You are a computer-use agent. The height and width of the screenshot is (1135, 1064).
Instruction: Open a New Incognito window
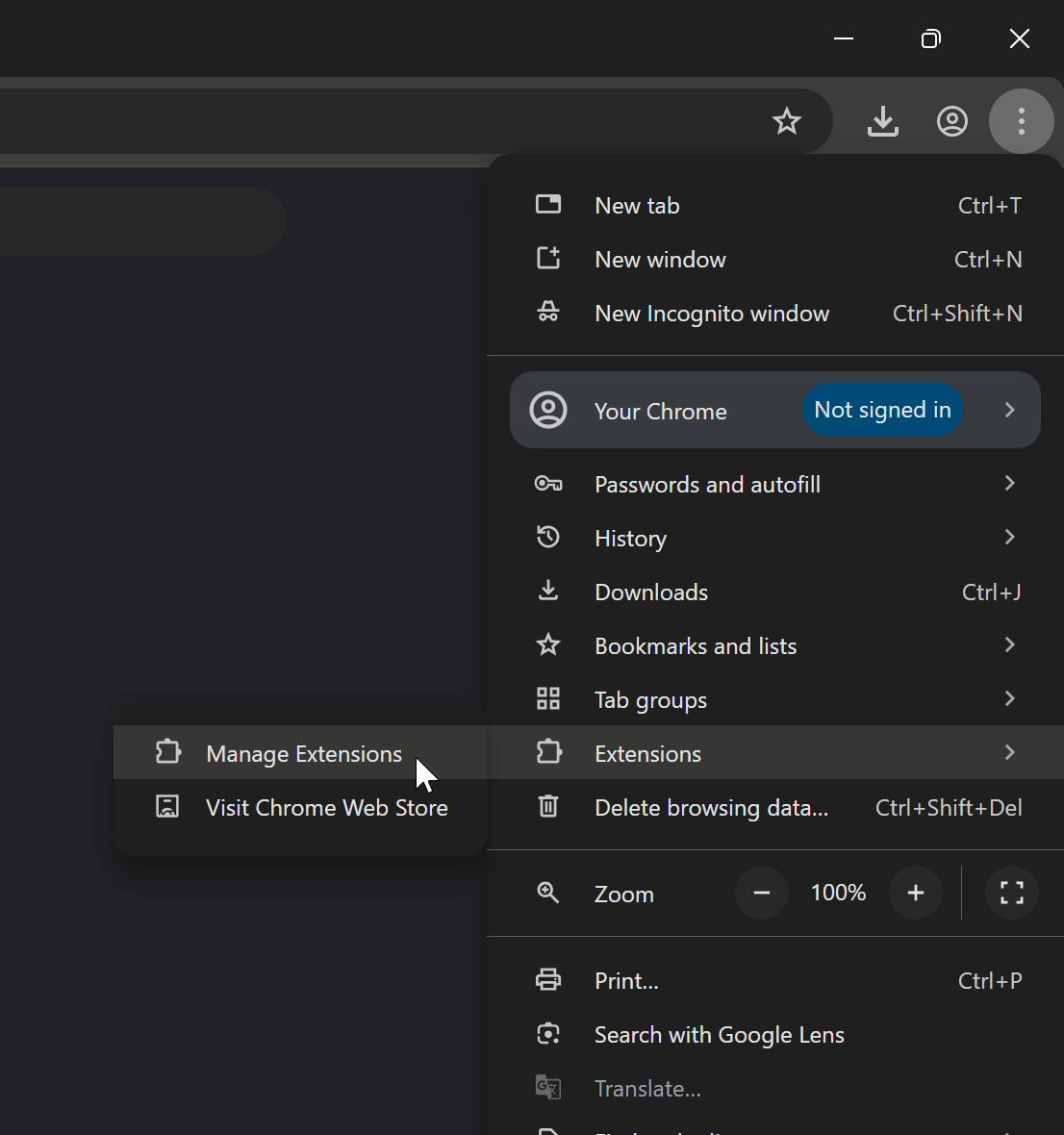(x=711, y=314)
